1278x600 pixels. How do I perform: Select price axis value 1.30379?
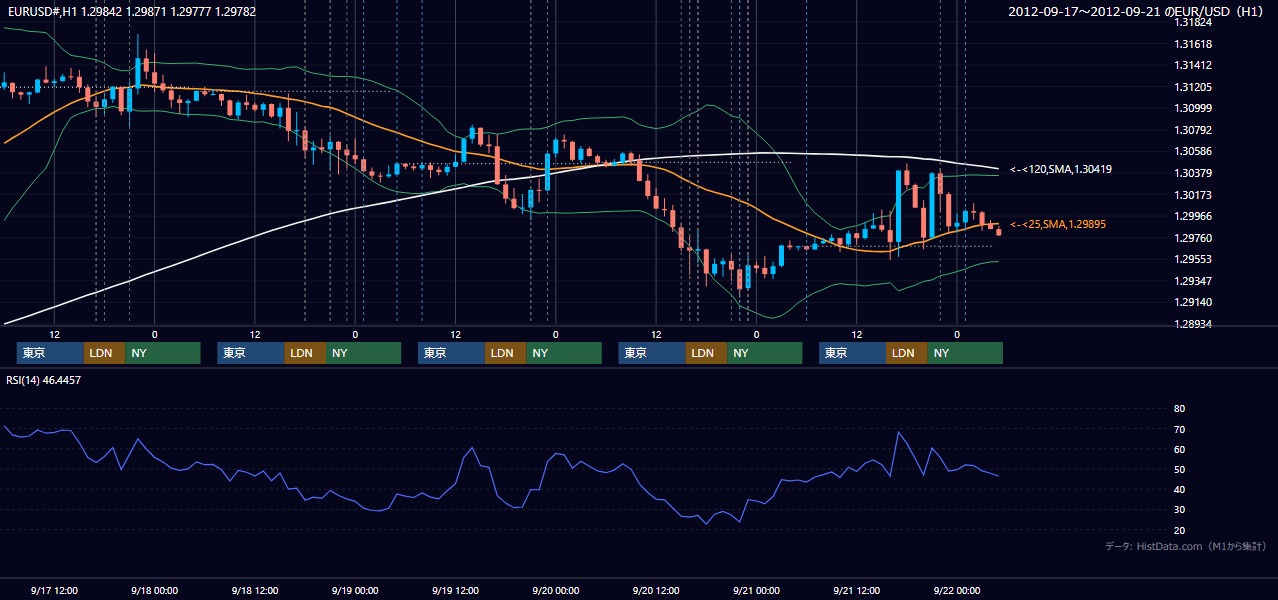[1194, 173]
